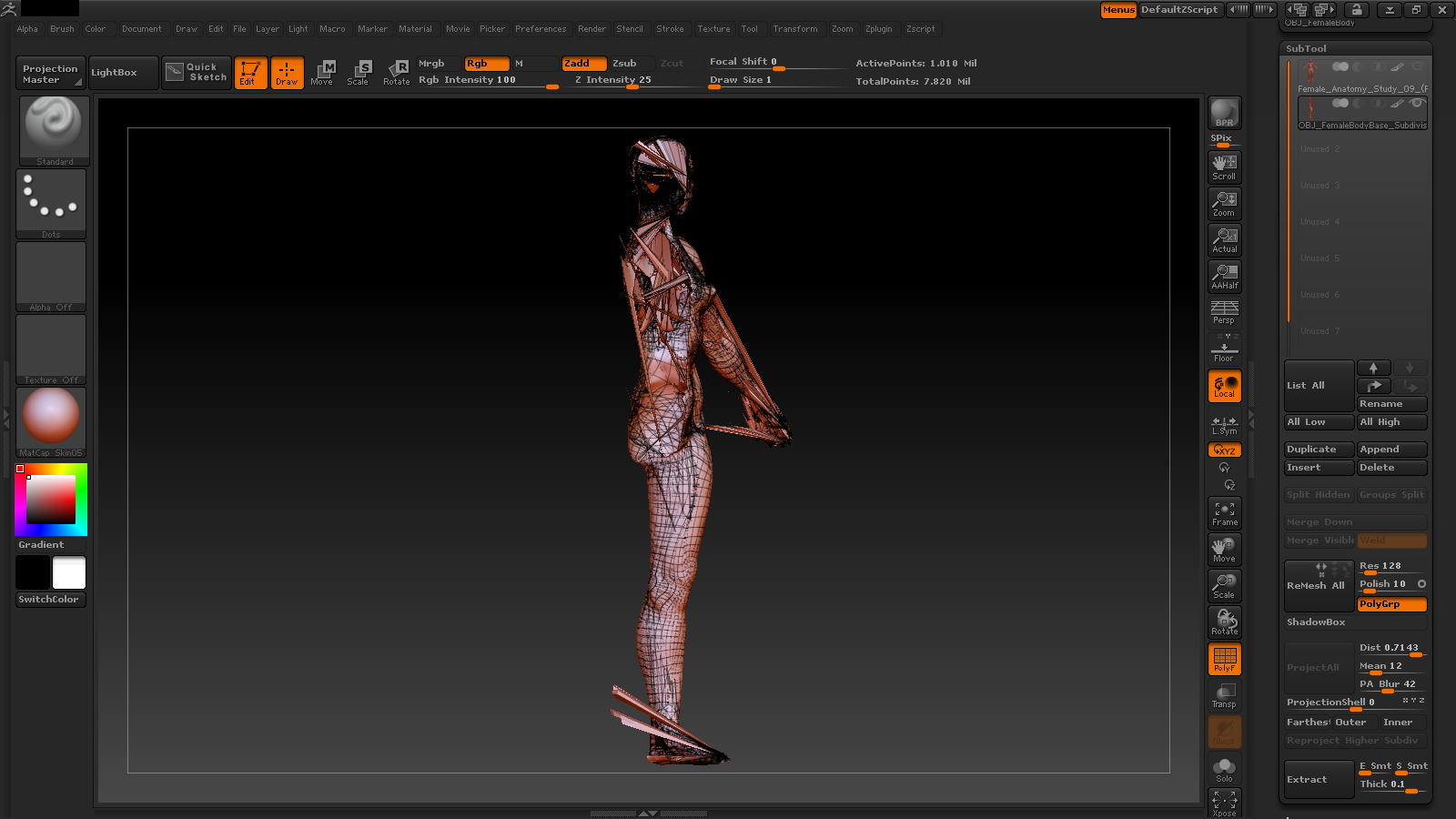Click the Frame mesh icon
Screen dimensions: 1456x819
1224,513
